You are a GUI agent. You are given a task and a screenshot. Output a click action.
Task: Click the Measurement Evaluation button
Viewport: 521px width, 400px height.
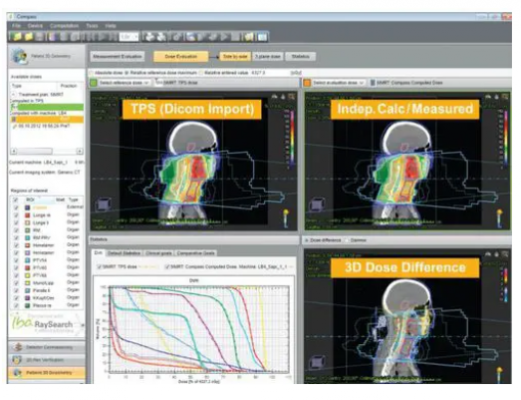[117, 57]
